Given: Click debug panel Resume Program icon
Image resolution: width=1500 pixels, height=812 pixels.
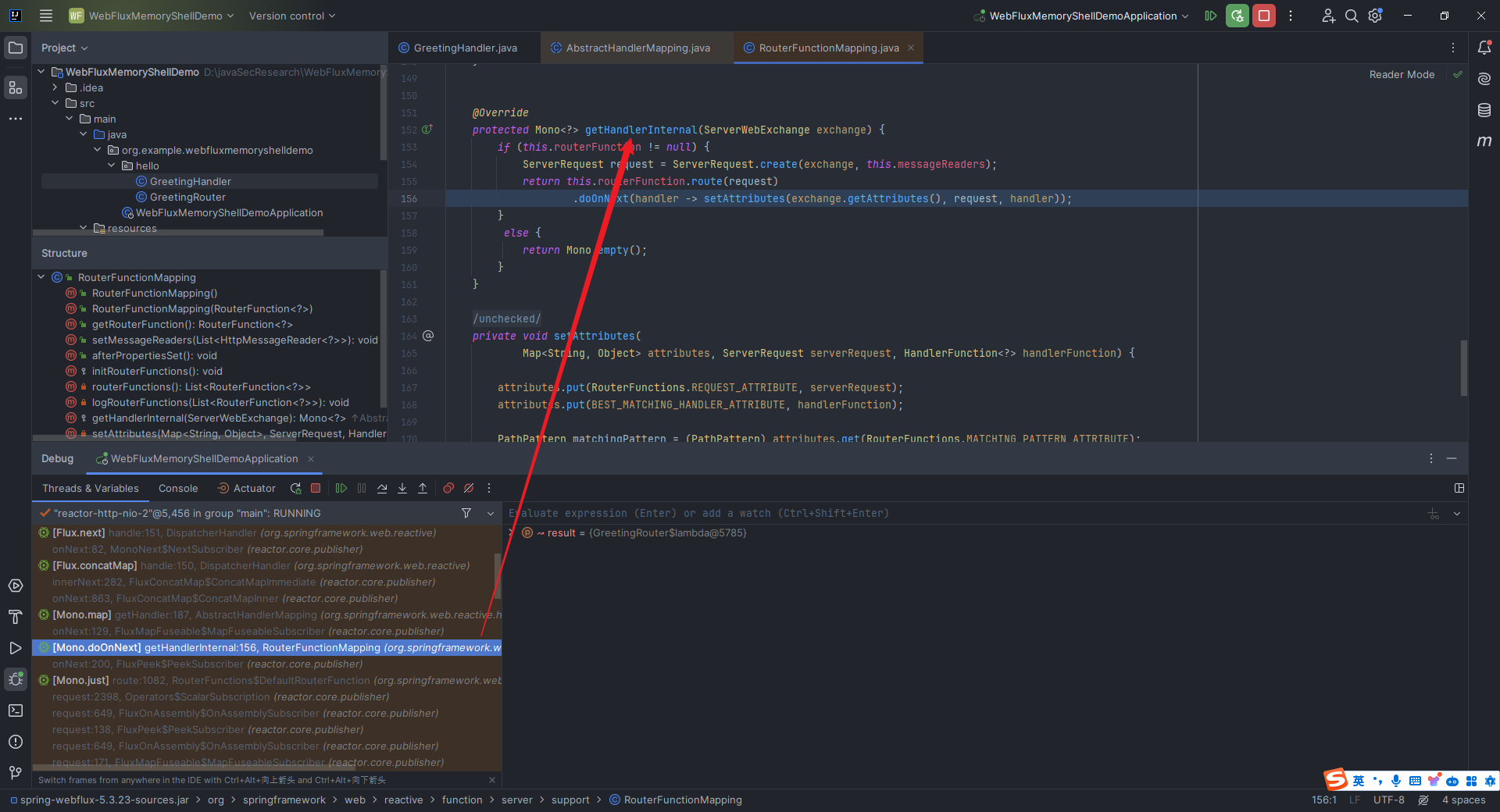Looking at the screenshot, I should [x=341, y=488].
